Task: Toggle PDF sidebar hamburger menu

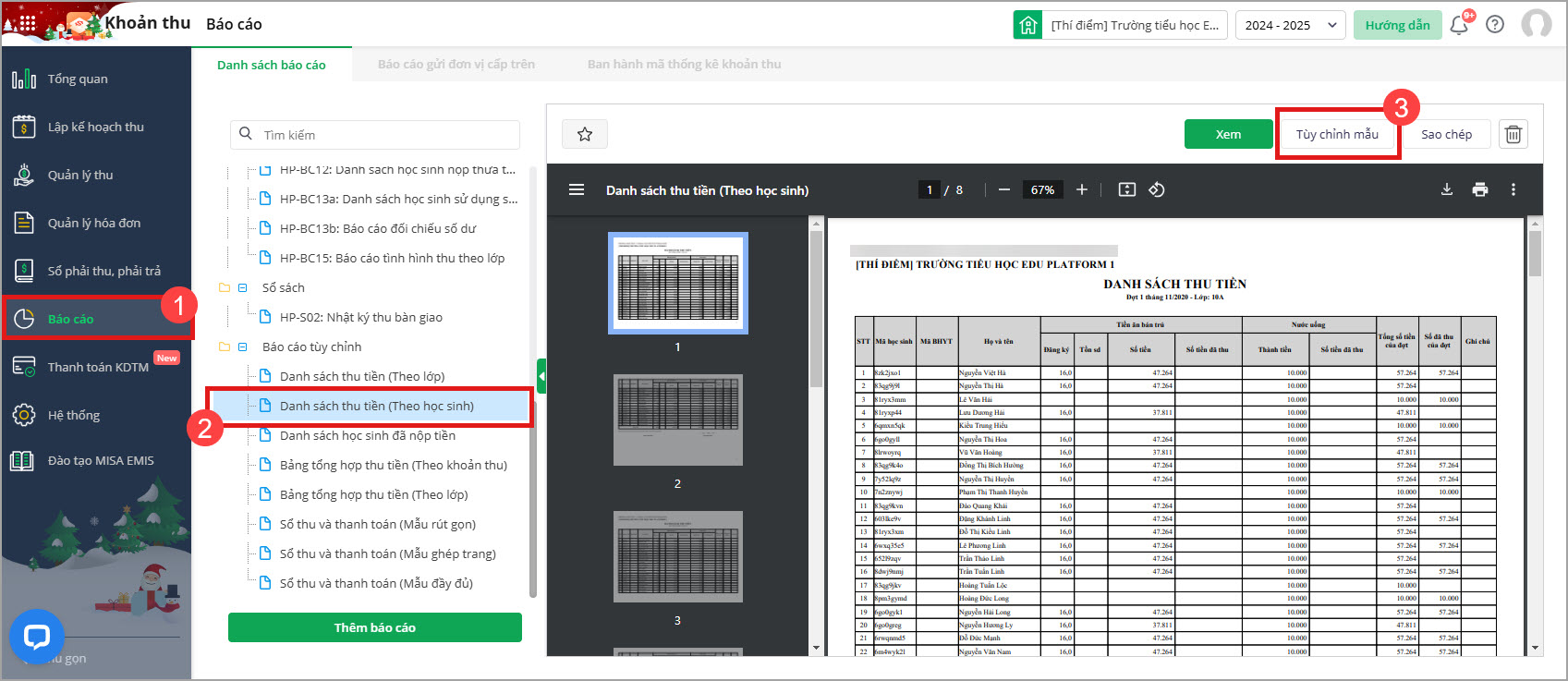Action: tap(577, 189)
